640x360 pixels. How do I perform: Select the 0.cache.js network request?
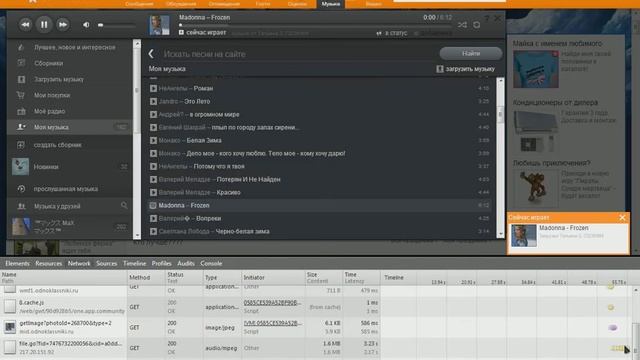(x=63, y=307)
